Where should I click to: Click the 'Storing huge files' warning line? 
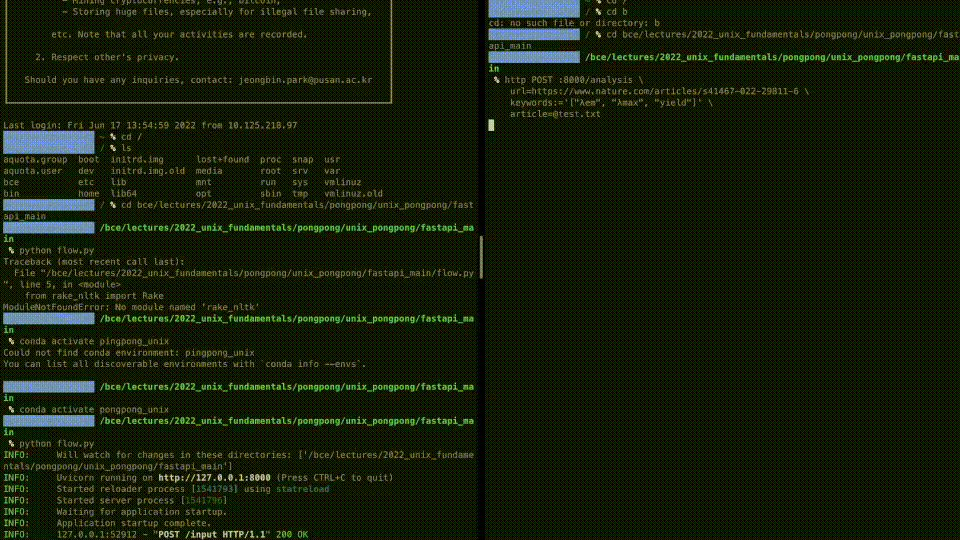click(x=217, y=12)
